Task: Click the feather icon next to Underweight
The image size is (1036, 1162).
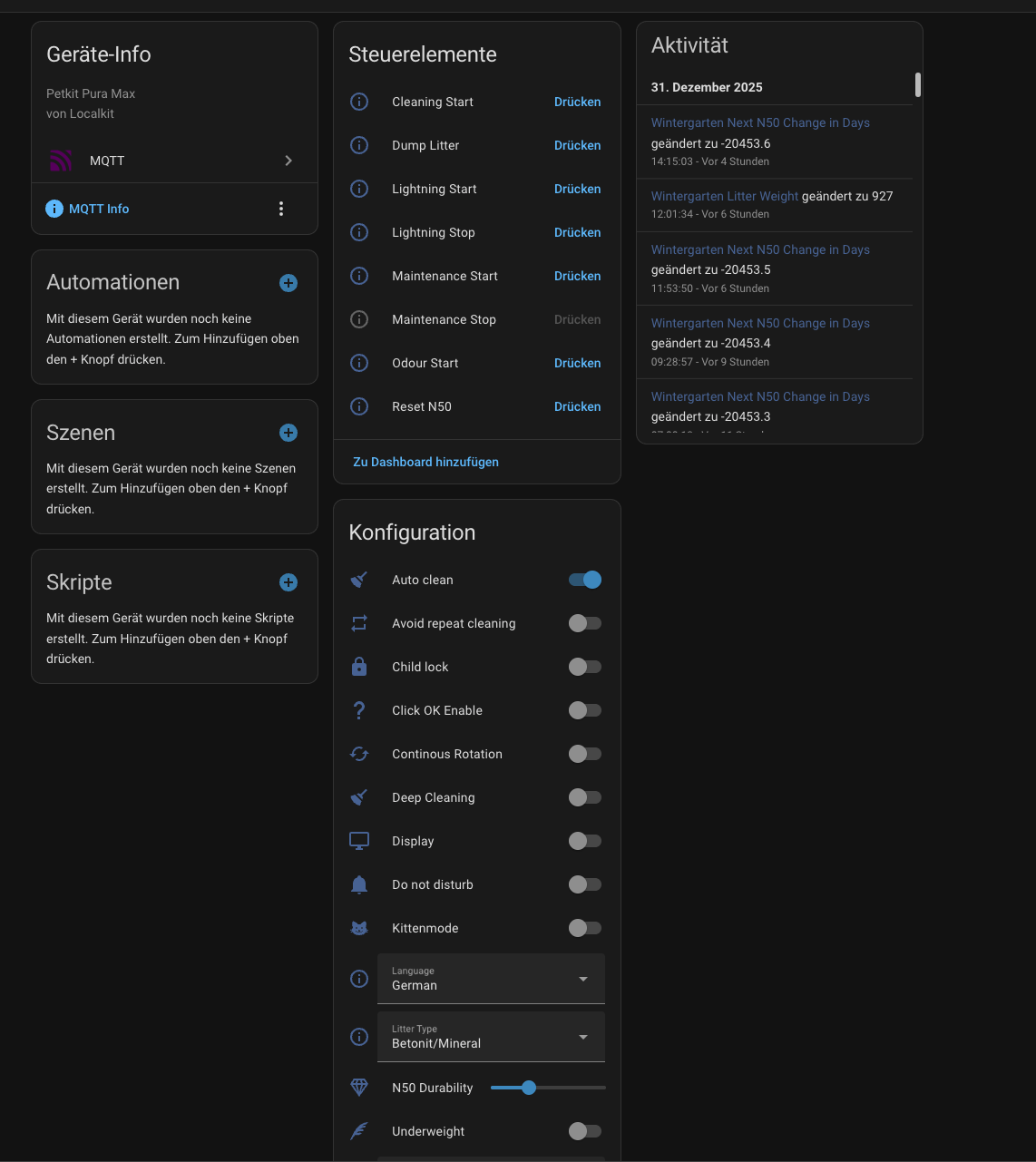Action: coord(358,1131)
